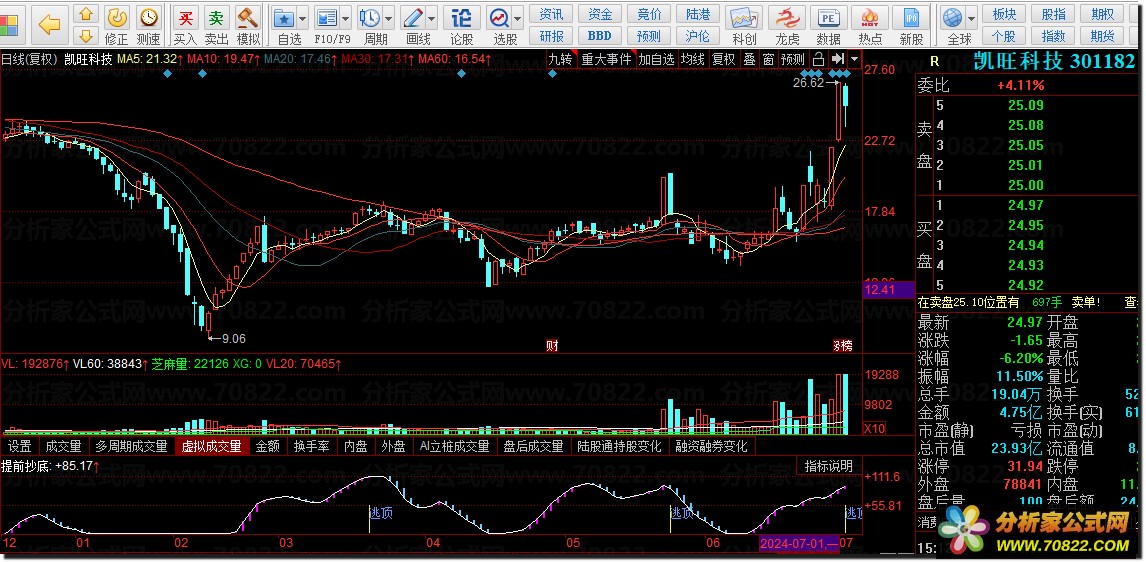The image size is (1146, 562).
Task: Expand the 自选 dropdown arrow
Action: (302, 19)
